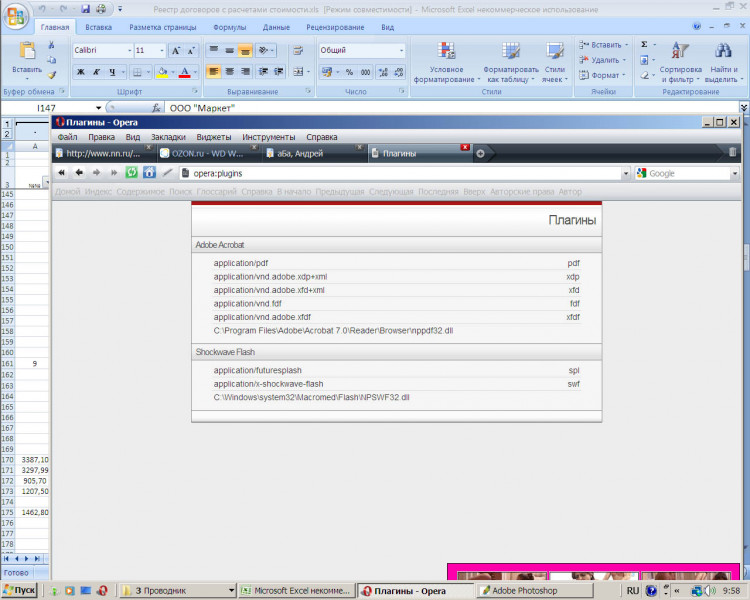Open Условное форматирование menu
Viewport: 750px width, 600px height.
(x=446, y=62)
